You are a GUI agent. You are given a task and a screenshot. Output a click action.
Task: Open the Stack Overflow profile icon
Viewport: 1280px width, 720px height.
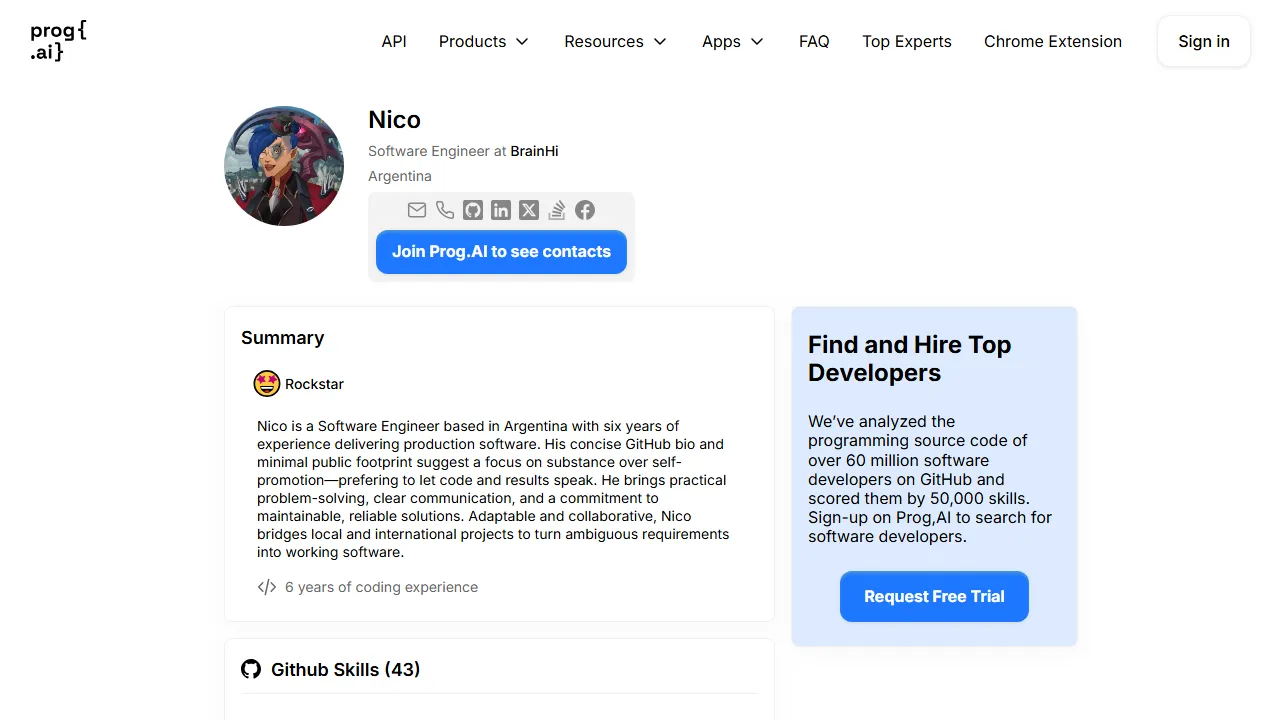point(557,210)
